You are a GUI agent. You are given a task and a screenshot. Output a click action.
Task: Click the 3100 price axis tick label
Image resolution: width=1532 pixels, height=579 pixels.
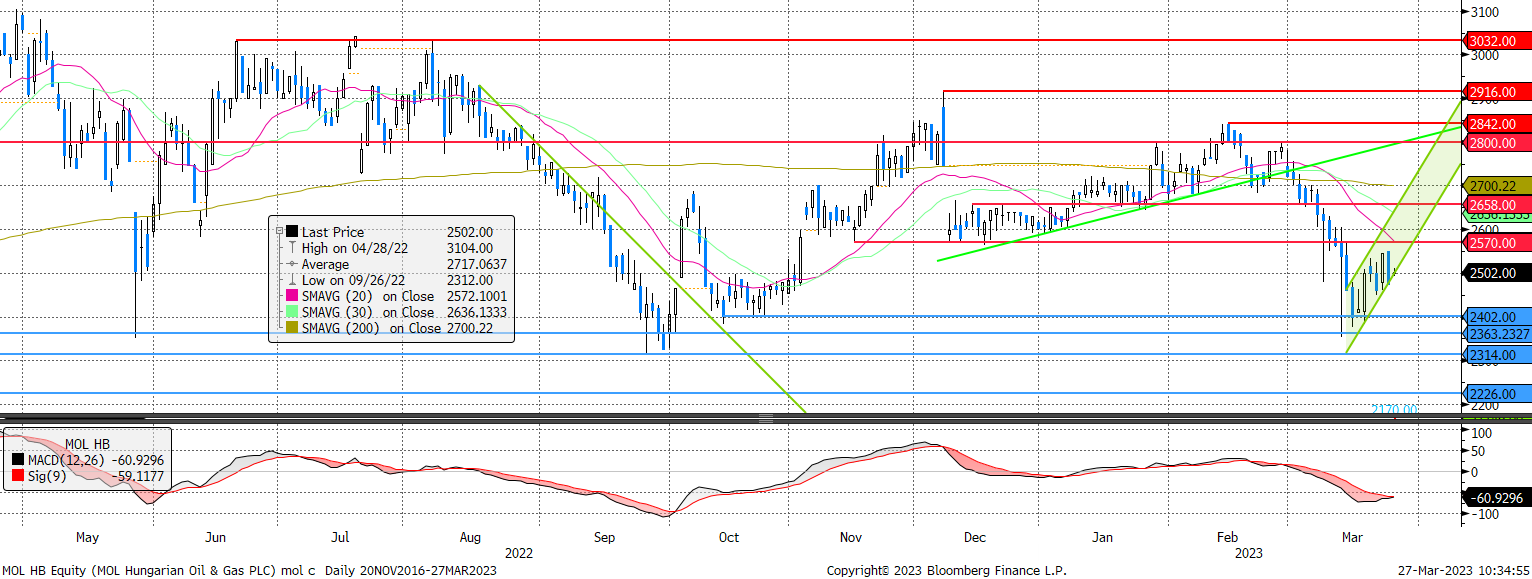pyautogui.click(x=1484, y=12)
